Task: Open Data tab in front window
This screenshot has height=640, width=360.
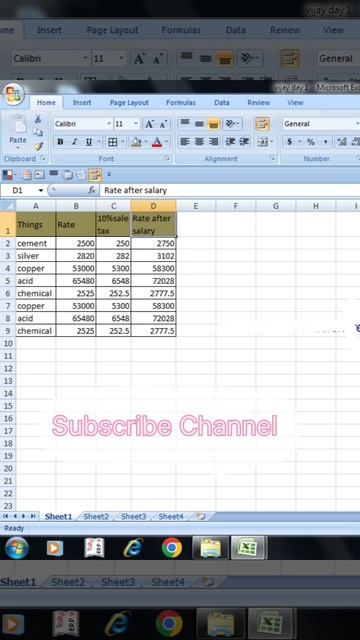Action: click(x=222, y=103)
